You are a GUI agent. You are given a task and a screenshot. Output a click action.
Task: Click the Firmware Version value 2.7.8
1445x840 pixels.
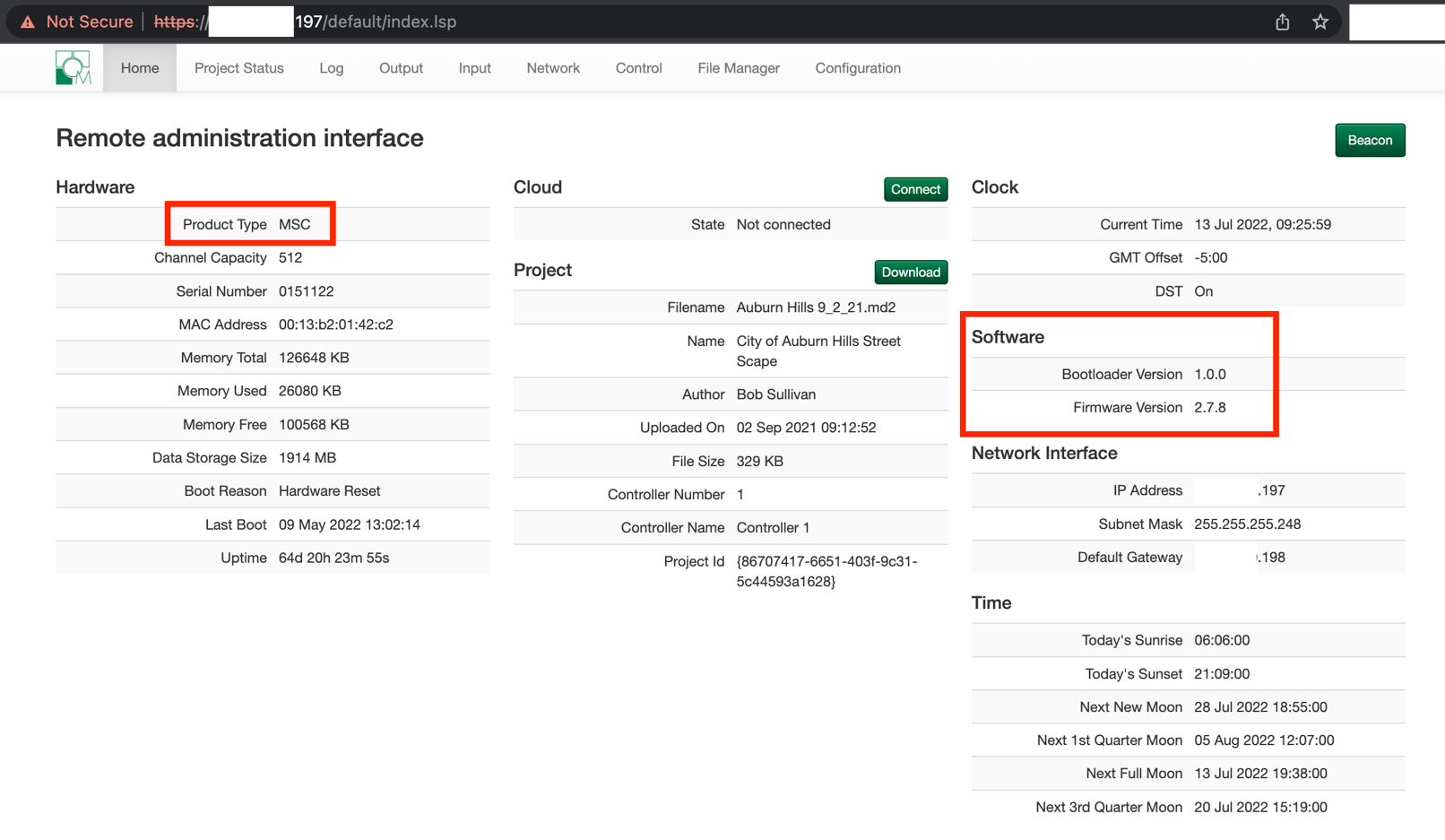[x=1209, y=407]
